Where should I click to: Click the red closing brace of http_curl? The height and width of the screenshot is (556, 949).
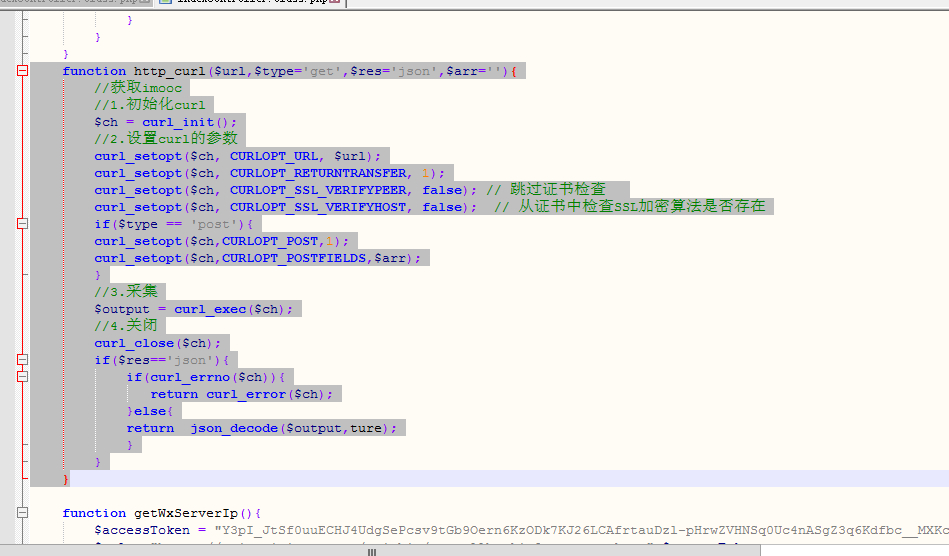pyautogui.click(x=66, y=479)
